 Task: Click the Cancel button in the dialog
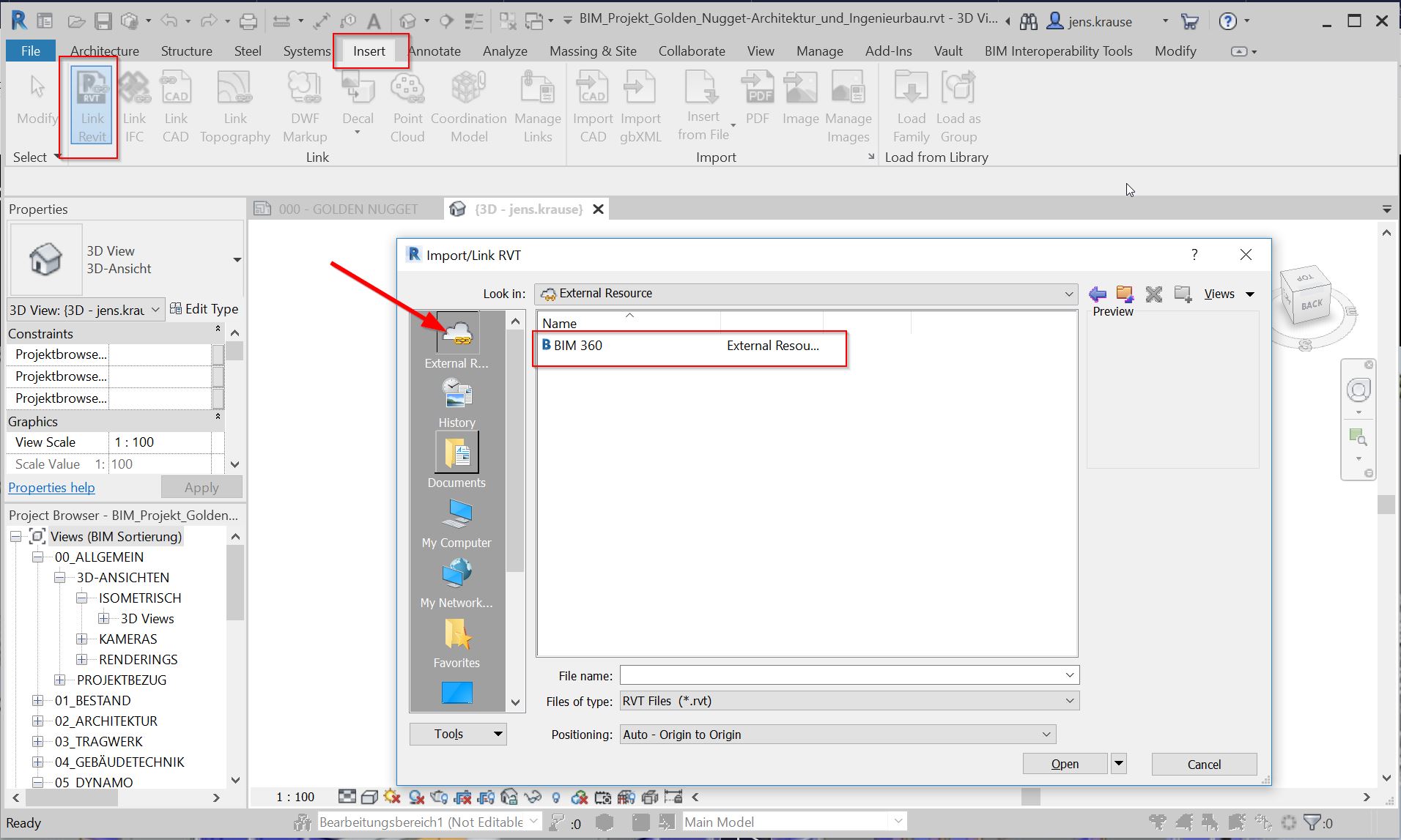pyautogui.click(x=1204, y=764)
